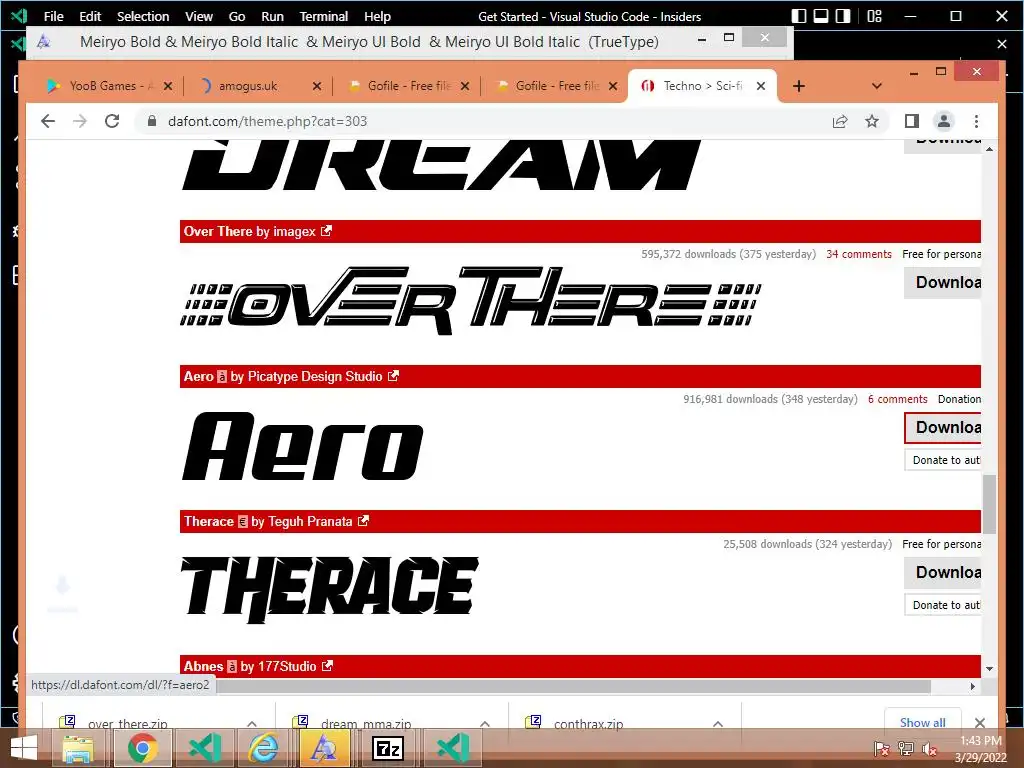Click the Over There font preview image
1024x768 pixels.
[470, 301]
